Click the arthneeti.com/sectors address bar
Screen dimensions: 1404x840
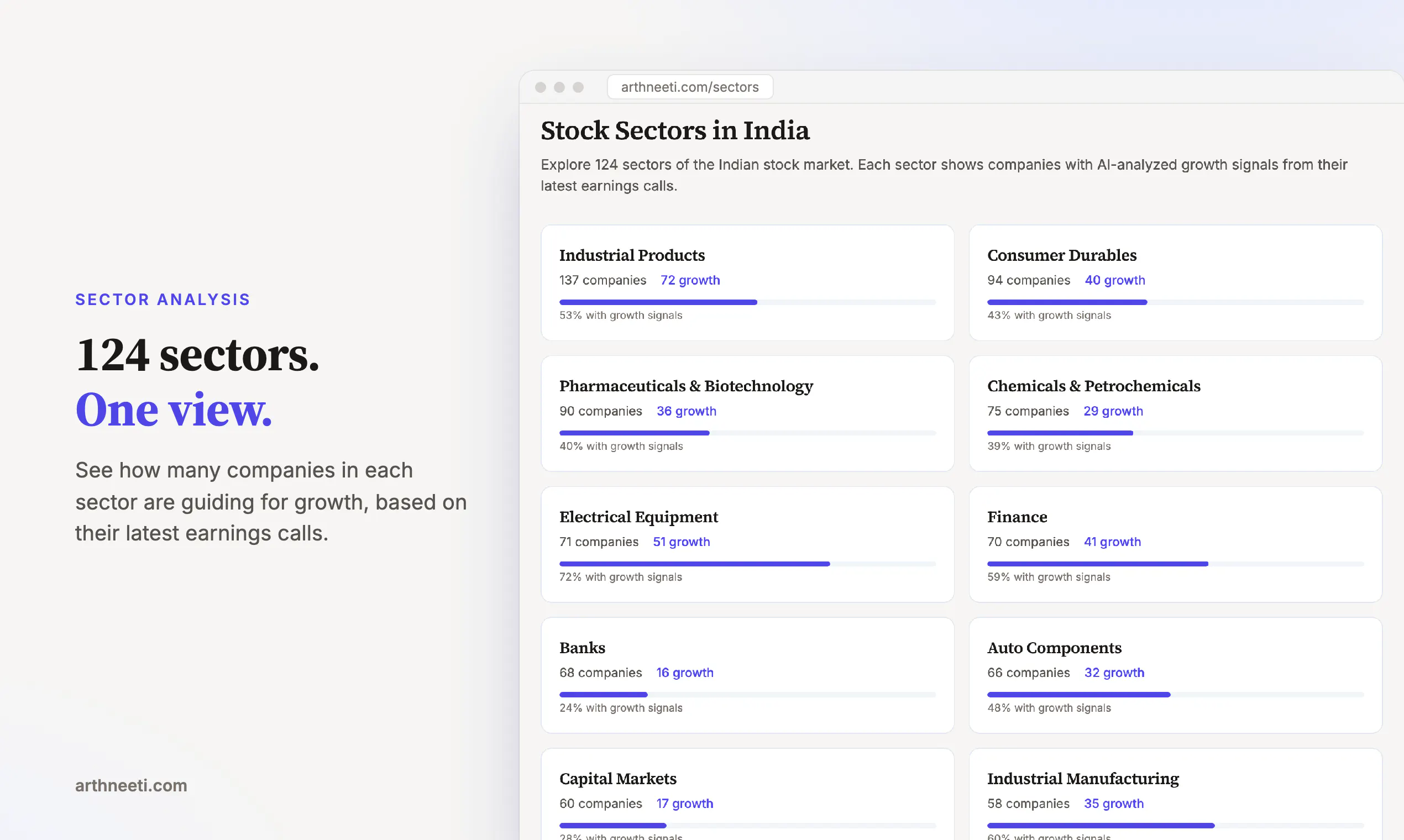tap(689, 87)
